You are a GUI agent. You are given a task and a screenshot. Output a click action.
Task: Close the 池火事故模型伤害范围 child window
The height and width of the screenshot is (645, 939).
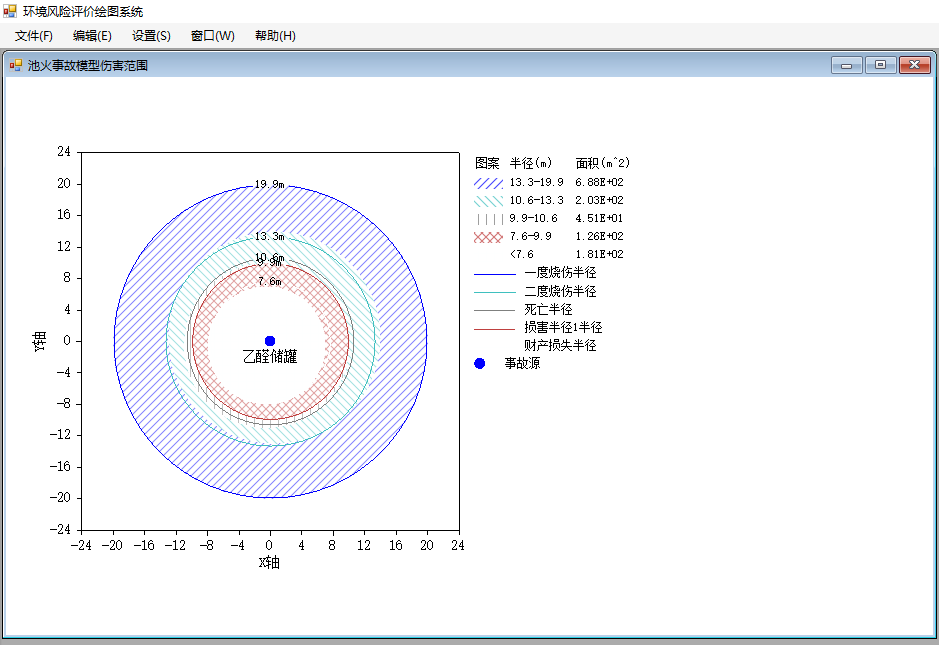click(914, 65)
